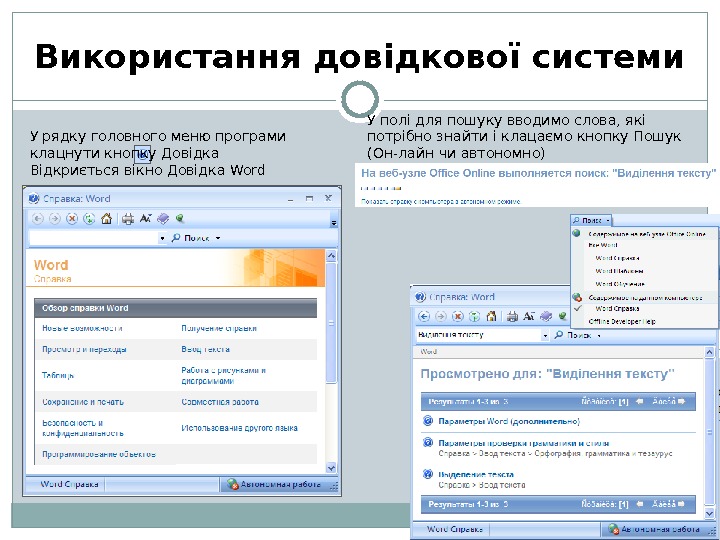This screenshot has width=720, height=540.
Task: Show table of contents book icon, left window
Action: (163, 219)
